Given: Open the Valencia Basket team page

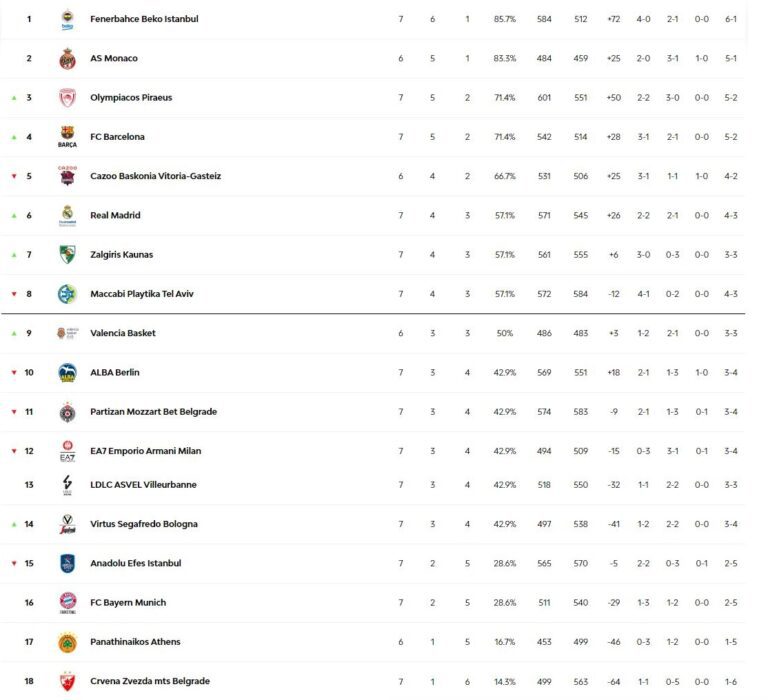Looking at the screenshot, I should point(123,333).
